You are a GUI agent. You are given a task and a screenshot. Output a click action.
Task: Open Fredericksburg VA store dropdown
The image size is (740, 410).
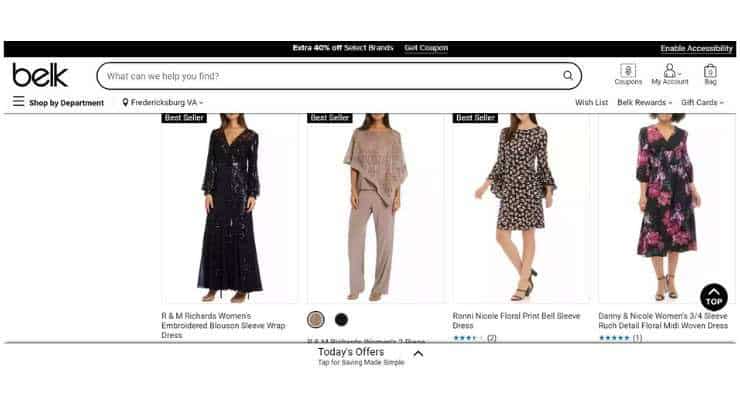(x=163, y=102)
